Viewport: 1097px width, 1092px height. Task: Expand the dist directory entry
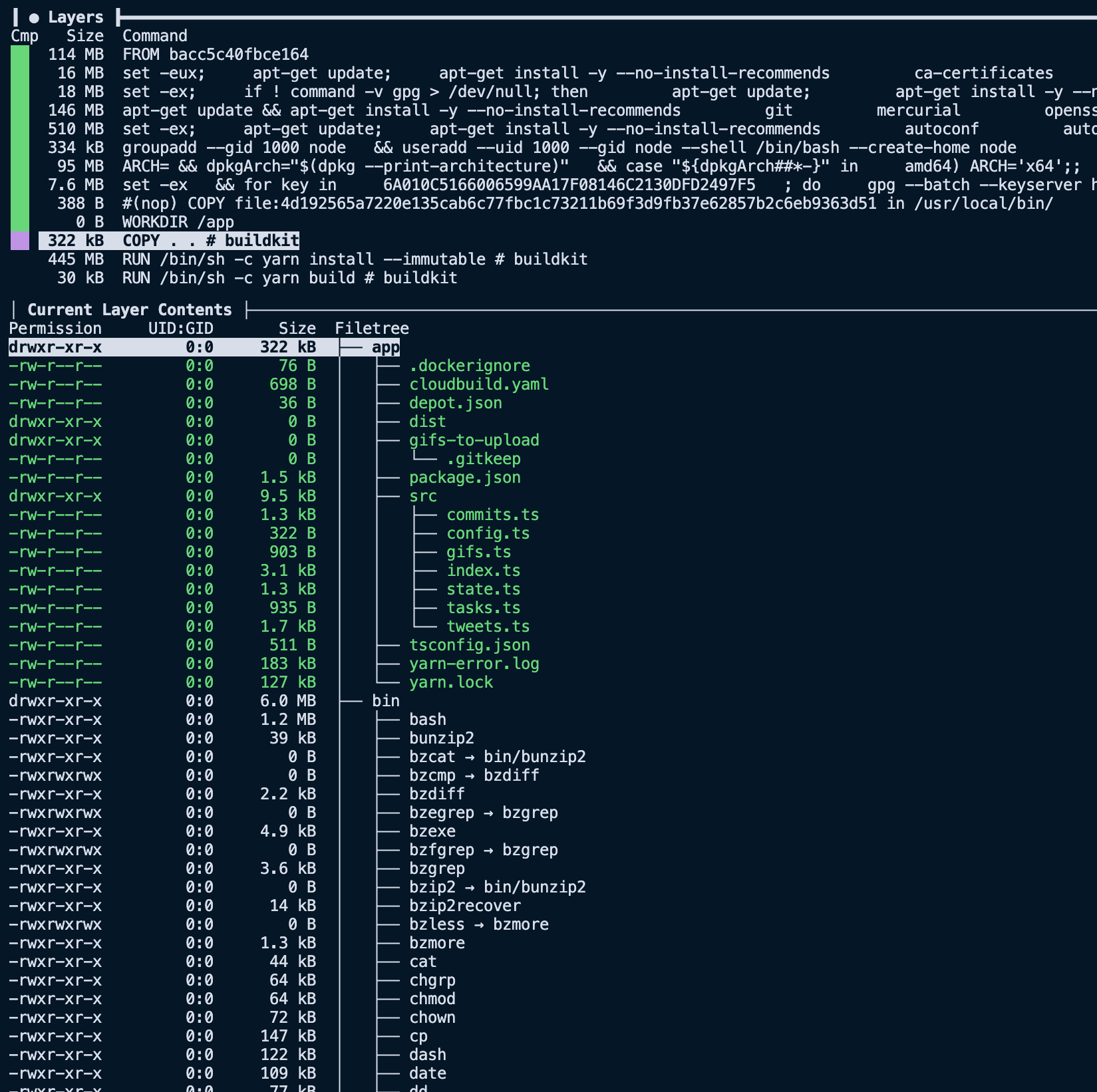tap(427, 422)
